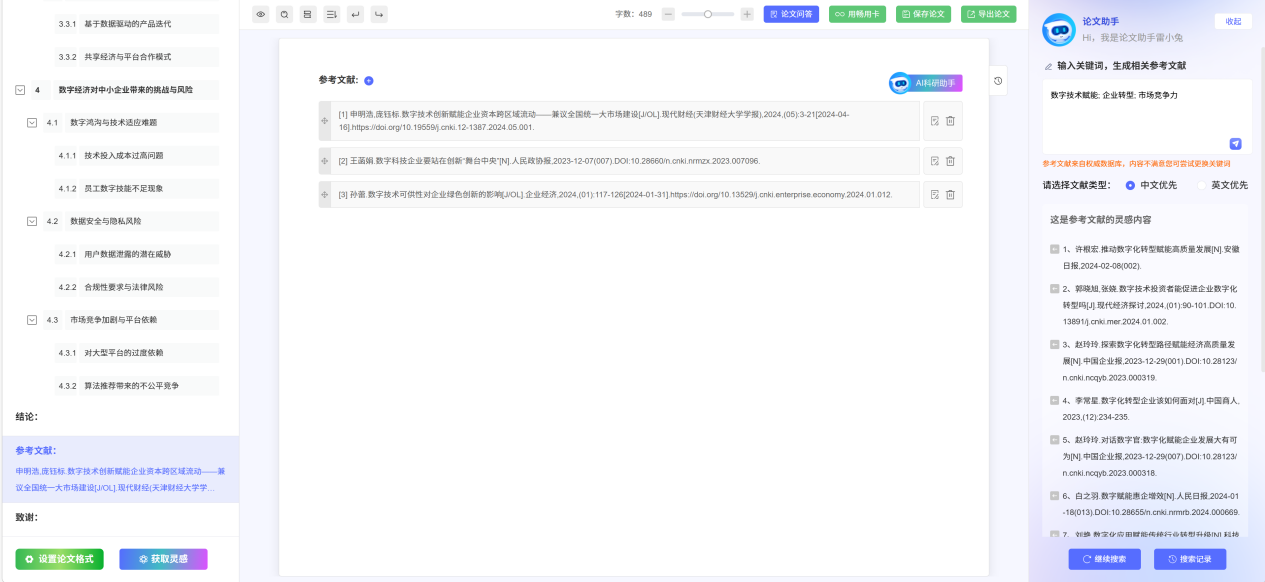Click reference text [3] 孙蕾 entry
Screen dimensions: 1265x582
(625, 194)
